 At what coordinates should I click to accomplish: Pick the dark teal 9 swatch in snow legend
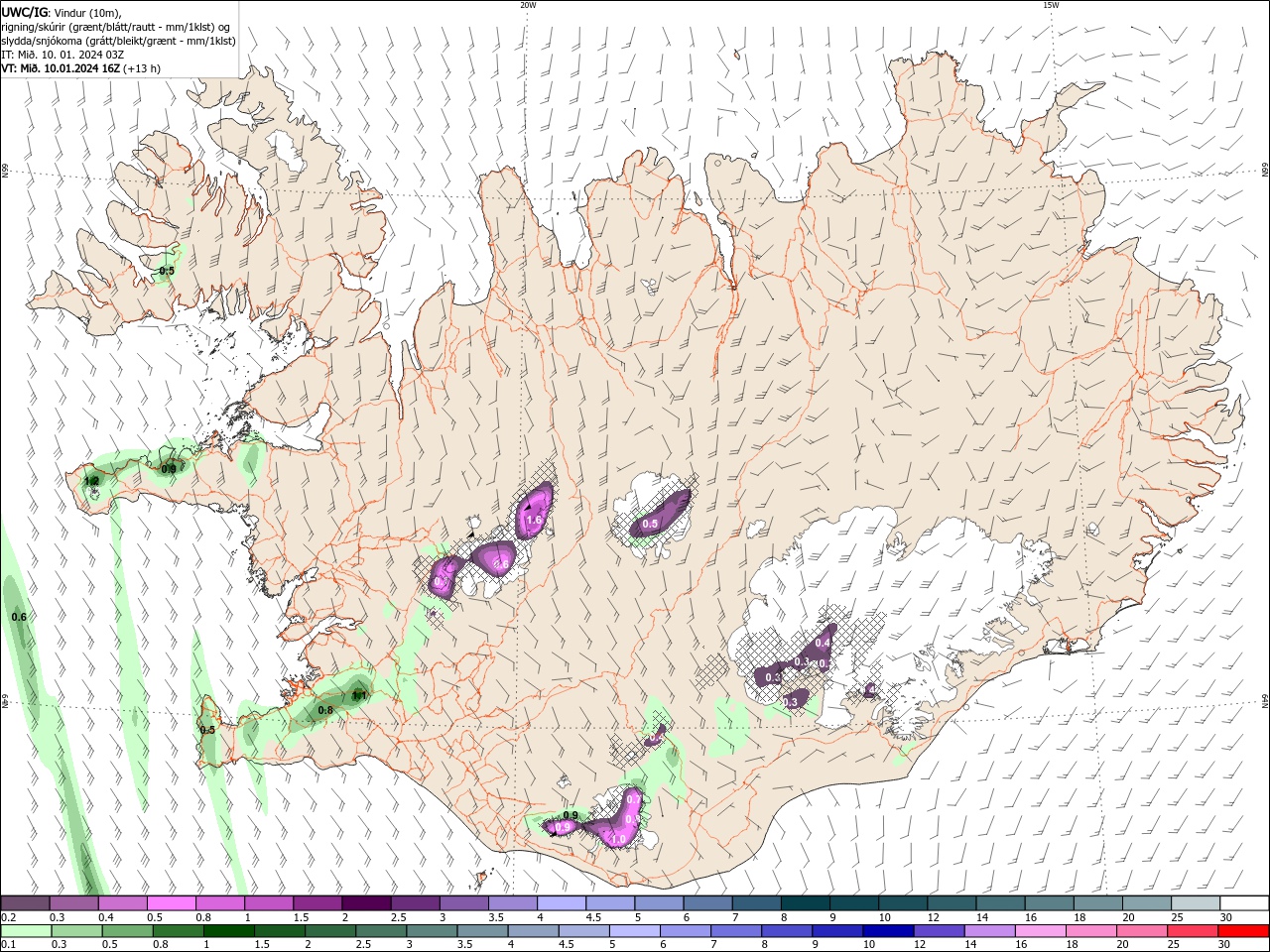[854, 902]
